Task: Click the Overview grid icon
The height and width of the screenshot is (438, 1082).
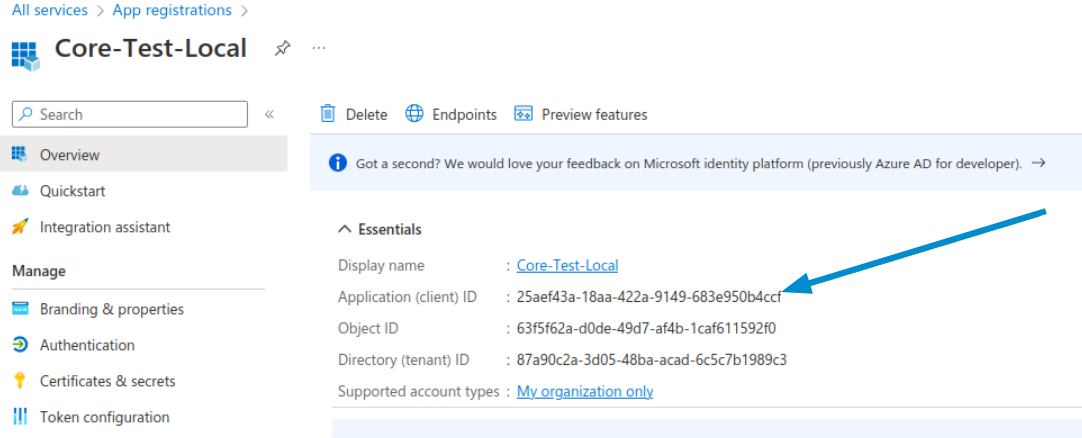Action: coord(20,154)
